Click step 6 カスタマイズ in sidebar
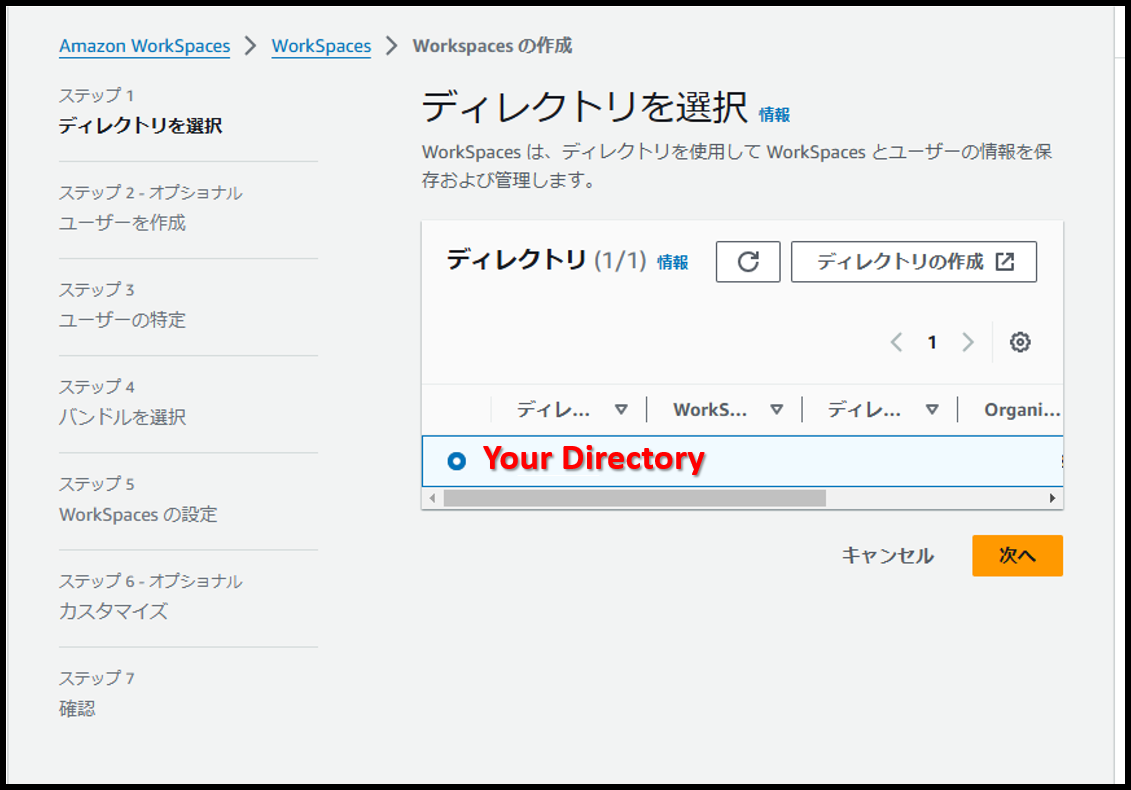The width and height of the screenshot is (1131, 790). [113, 611]
